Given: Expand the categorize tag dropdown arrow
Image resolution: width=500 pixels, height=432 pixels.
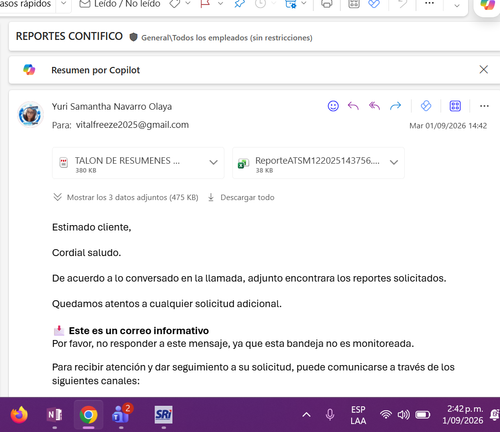Looking at the screenshot, I should coord(188,4).
